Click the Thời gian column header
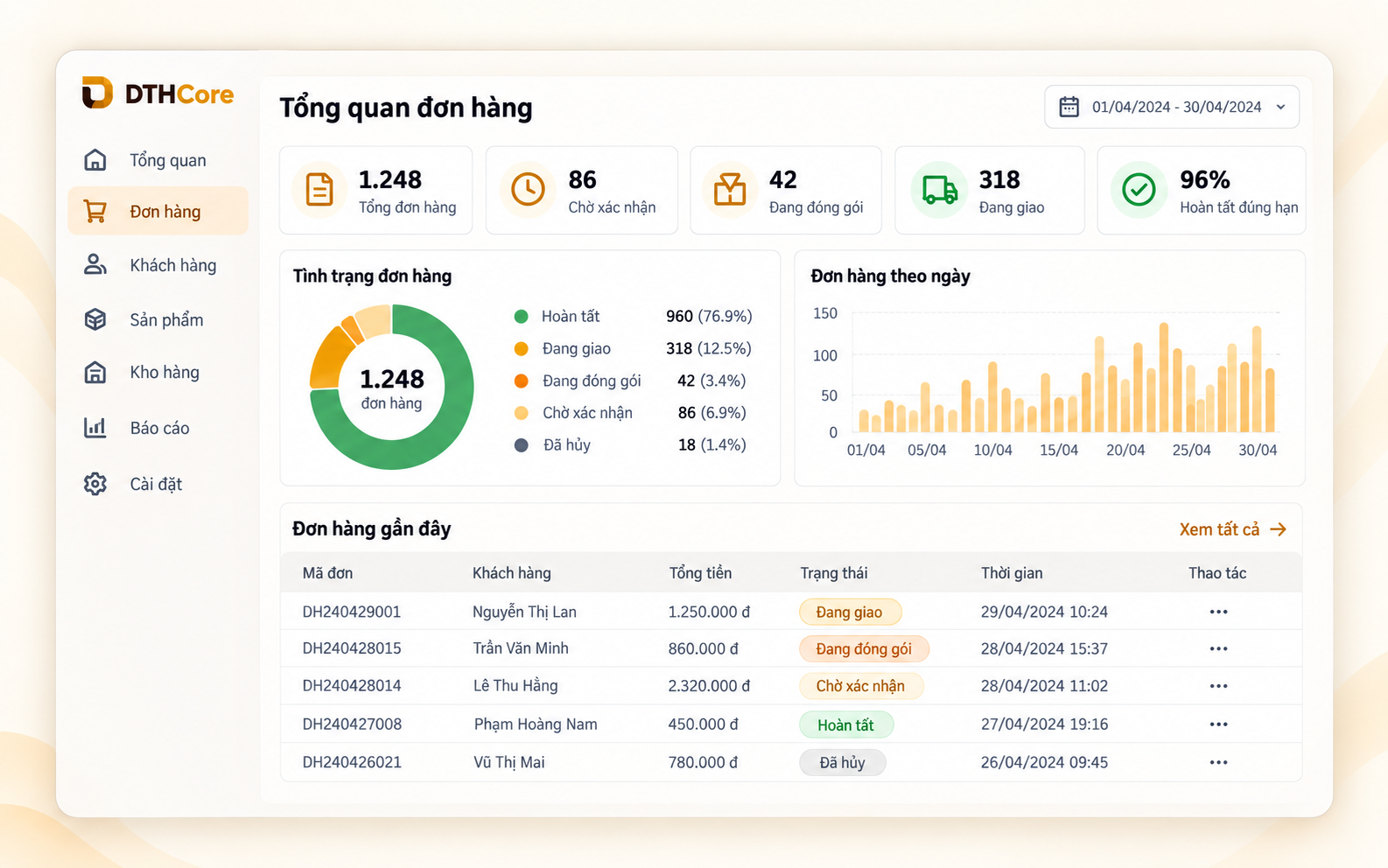The image size is (1388, 868). click(x=1012, y=573)
